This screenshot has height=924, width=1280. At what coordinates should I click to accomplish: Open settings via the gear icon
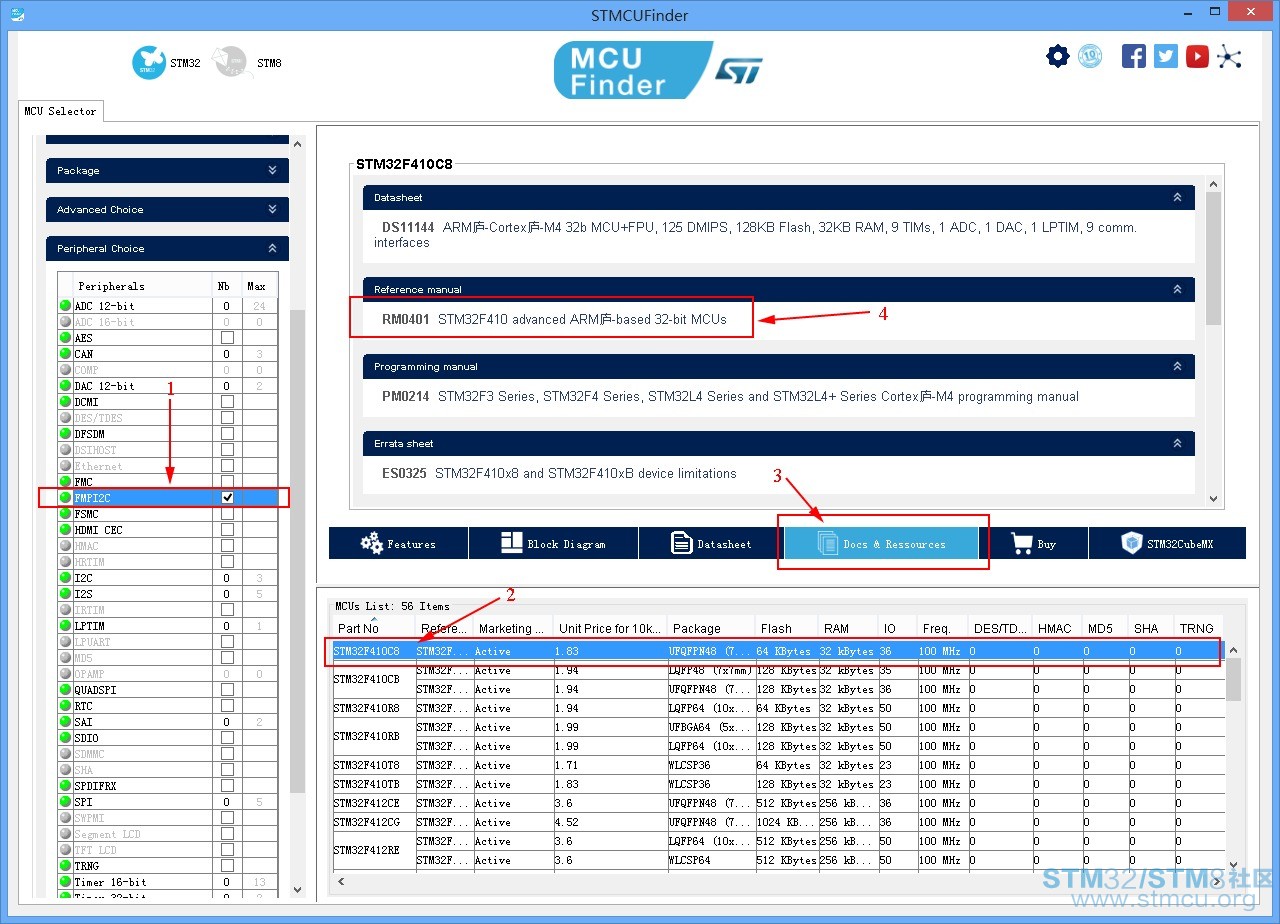1058,56
